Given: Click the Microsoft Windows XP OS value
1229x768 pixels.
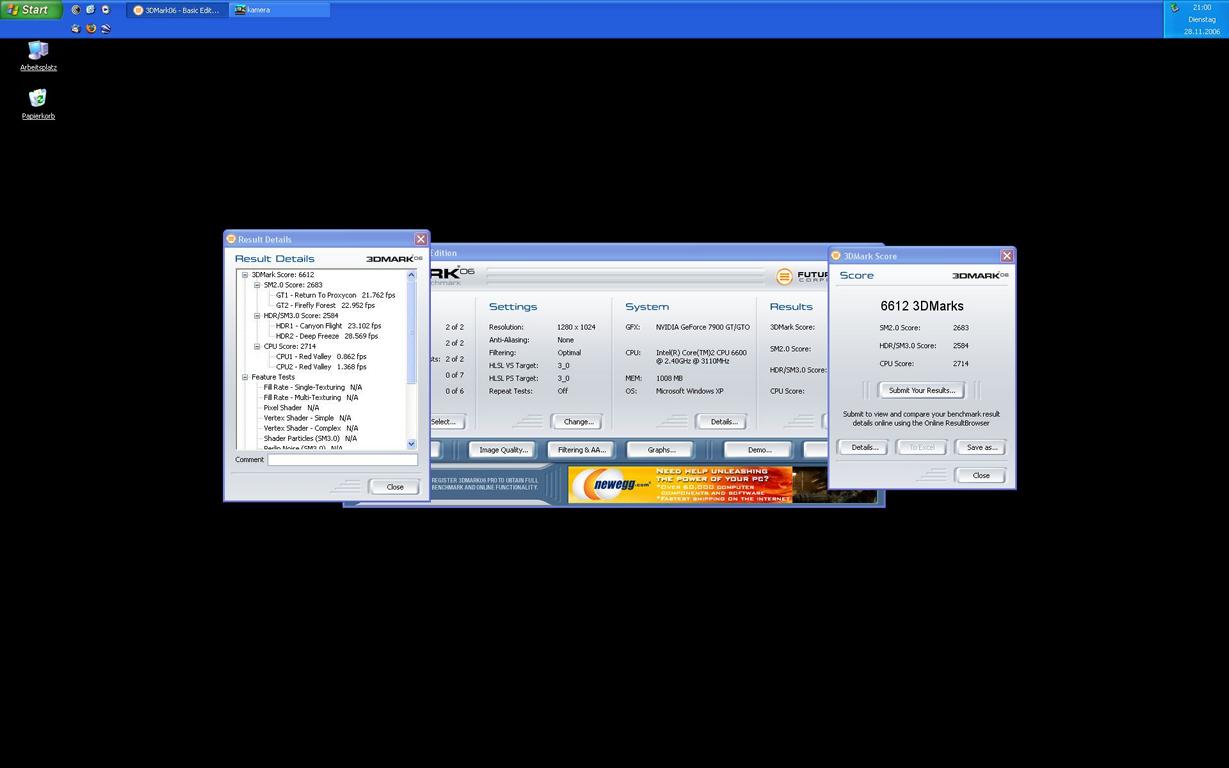Looking at the screenshot, I should (689, 391).
